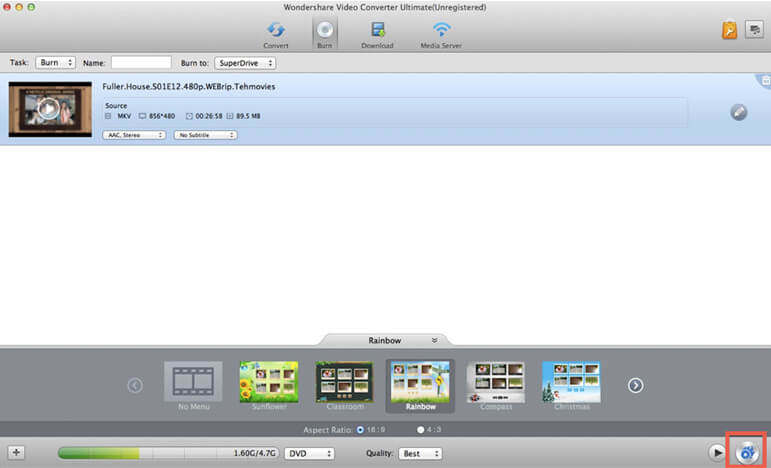Click the disc capacity bar 1.60G/4.7G
Image resolution: width=771 pixels, height=468 pixels.
tap(168, 453)
